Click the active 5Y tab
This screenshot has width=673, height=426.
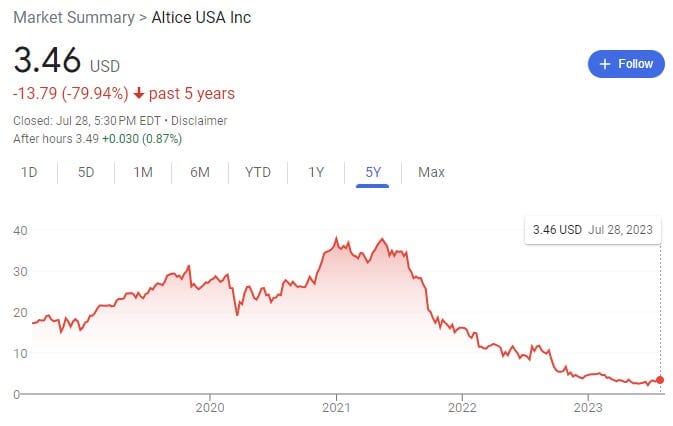click(x=373, y=172)
